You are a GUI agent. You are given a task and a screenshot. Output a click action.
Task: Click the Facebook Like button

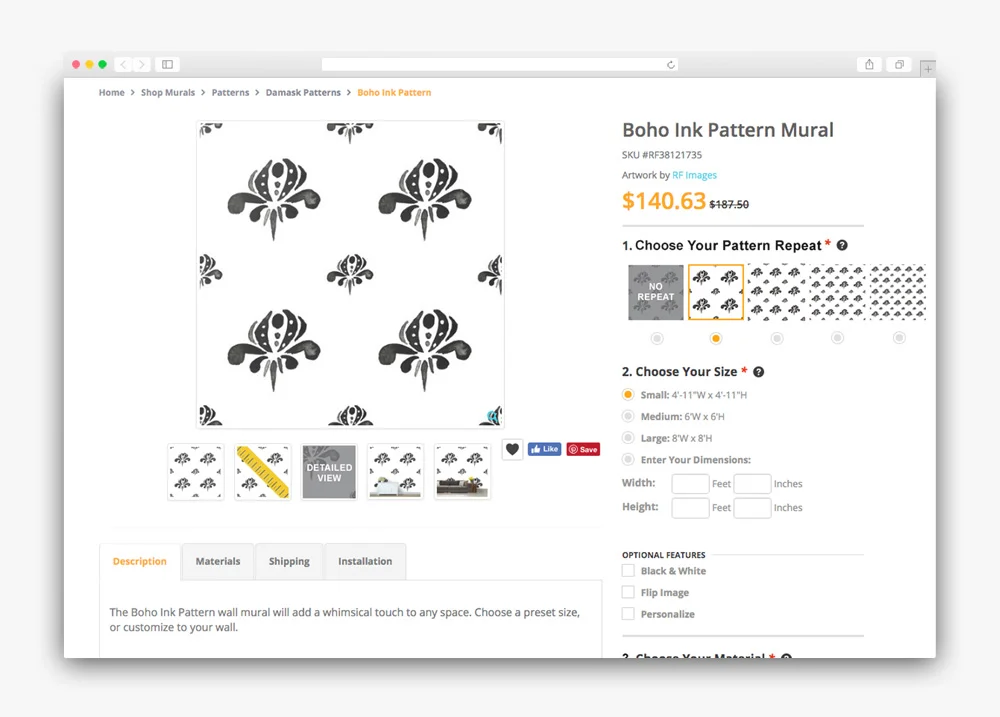544,449
